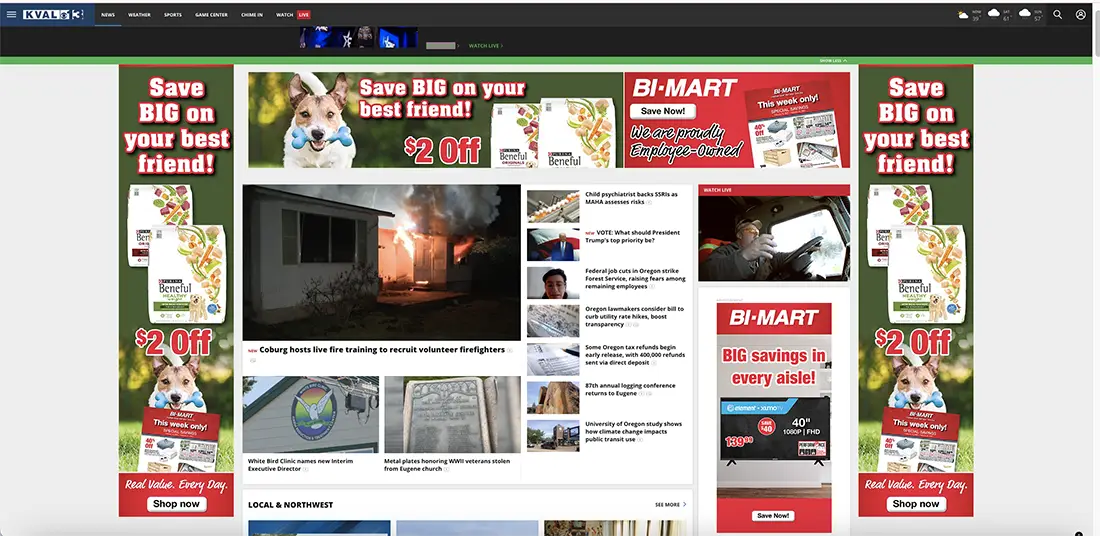Open the tax refunds story thumbnail
Screen dimensions: 1100x536
(x=553, y=359)
